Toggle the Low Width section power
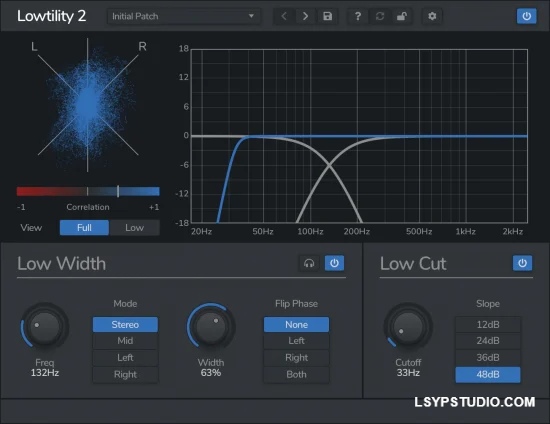Viewport: 550px width, 424px height. (x=334, y=263)
